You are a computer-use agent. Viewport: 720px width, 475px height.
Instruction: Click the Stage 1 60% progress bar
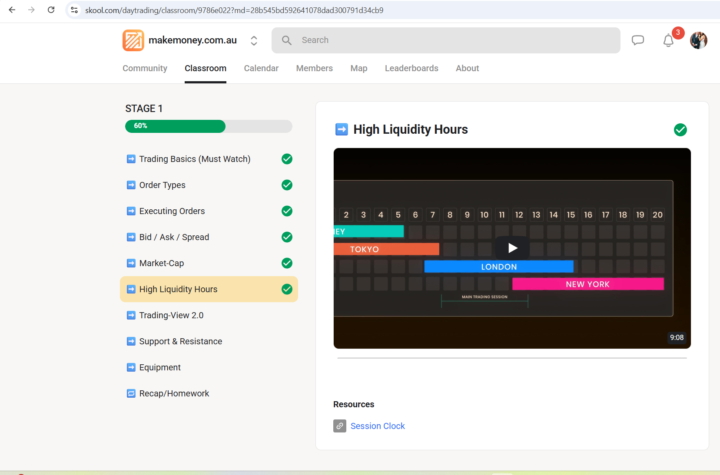tap(208, 126)
